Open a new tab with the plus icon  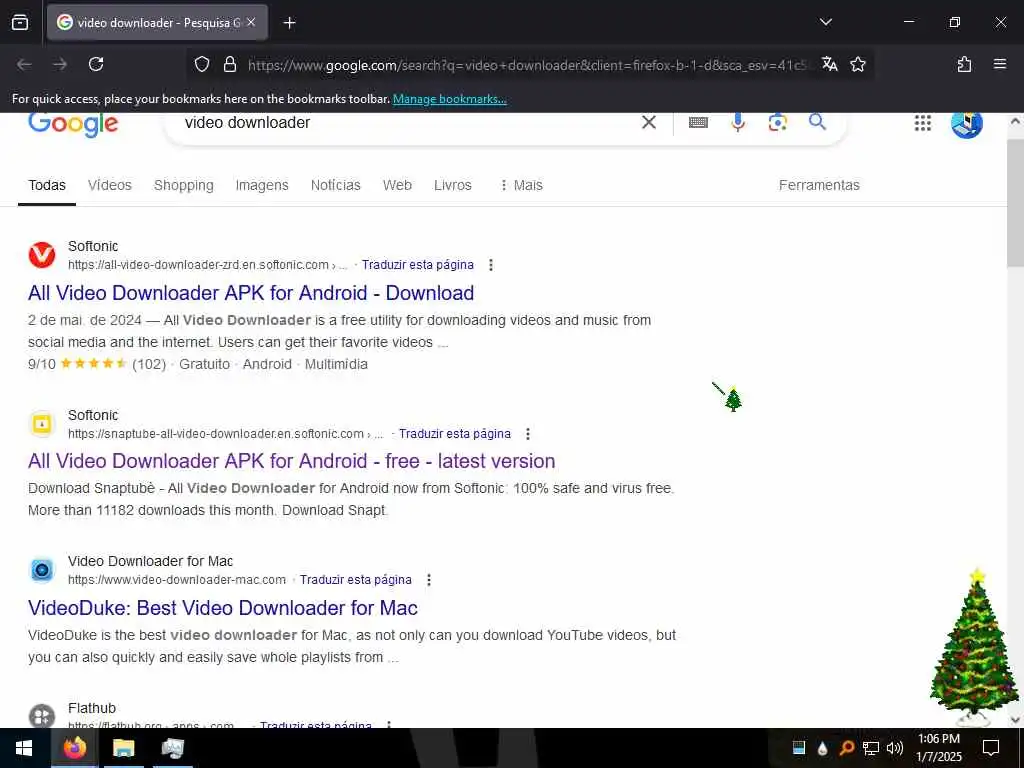click(x=289, y=23)
